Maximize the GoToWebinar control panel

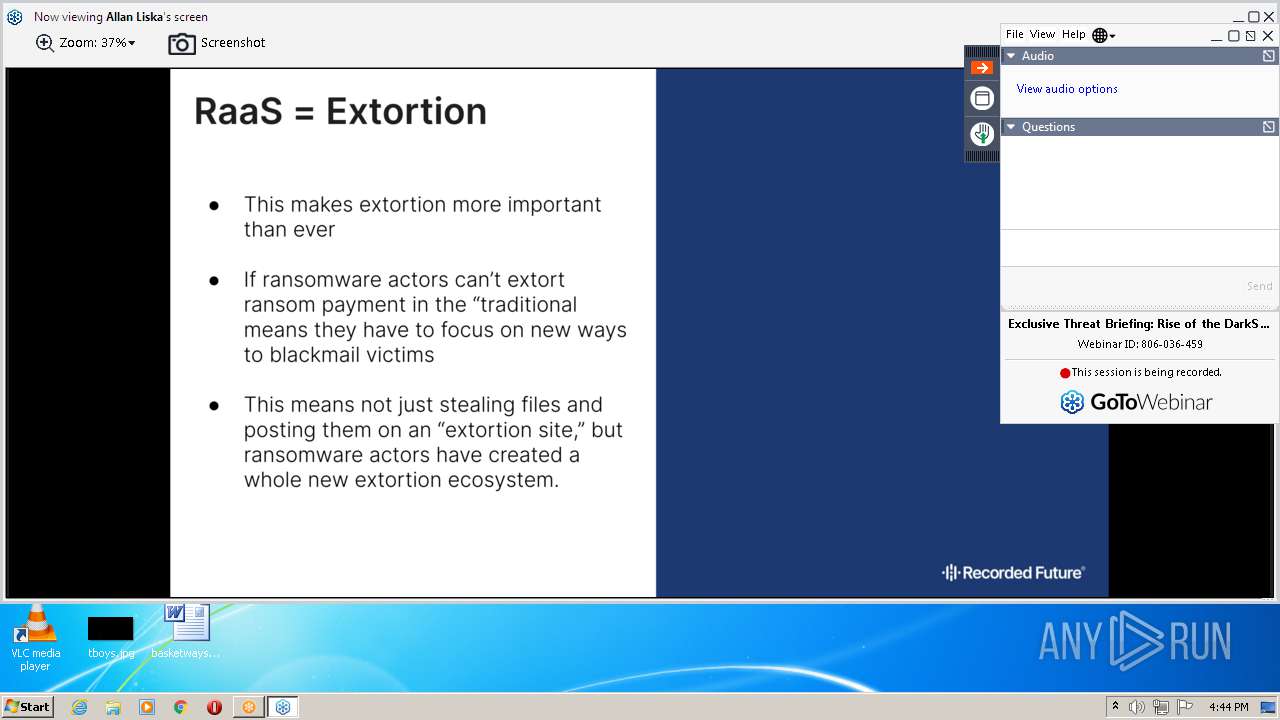pos(1234,35)
